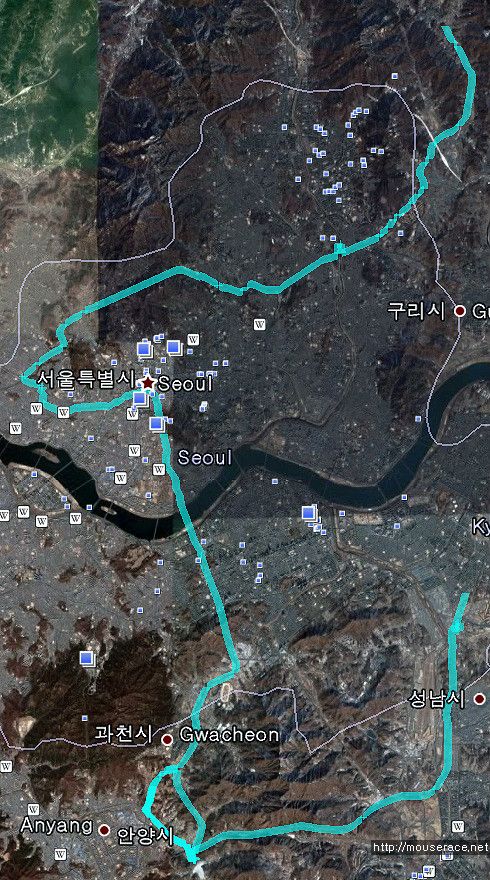Open the mouserace.net URL link
The width and height of the screenshot is (490, 880).
431,847
